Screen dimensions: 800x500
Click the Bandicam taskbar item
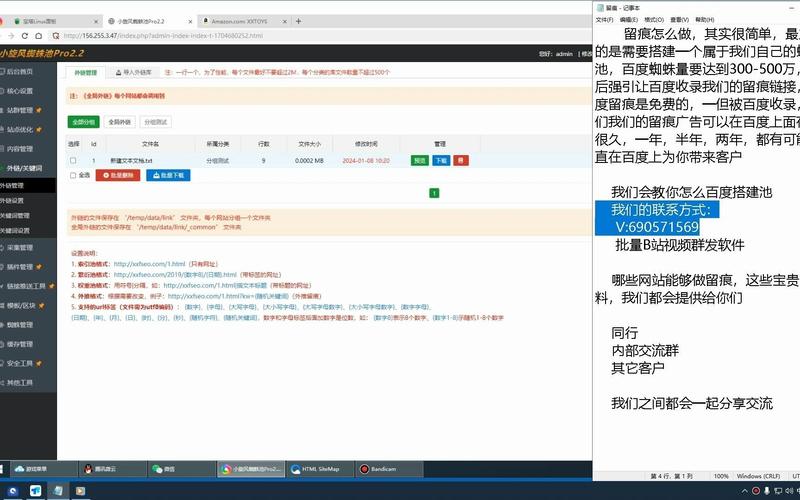(x=389, y=469)
